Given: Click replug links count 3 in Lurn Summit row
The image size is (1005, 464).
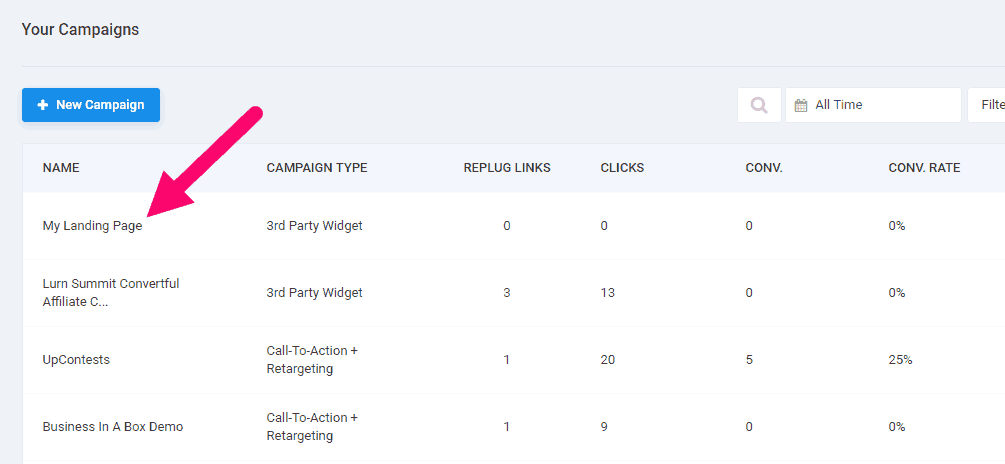Looking at the screenshot, I should click(507, 293).
